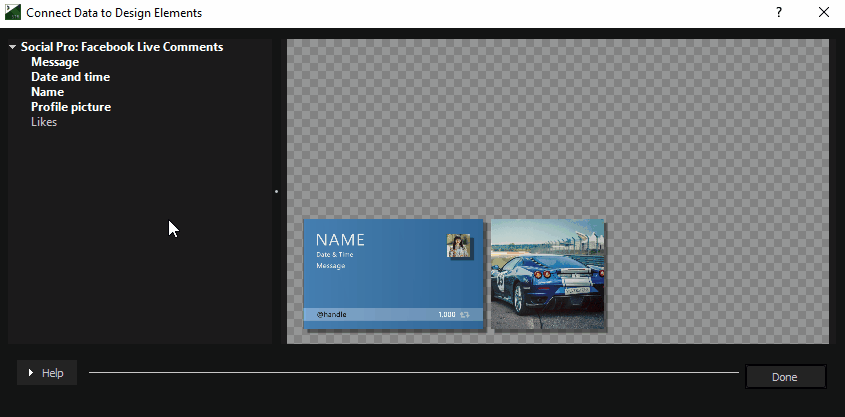Expand the Help section
The image size is (845, 417).
46,373
